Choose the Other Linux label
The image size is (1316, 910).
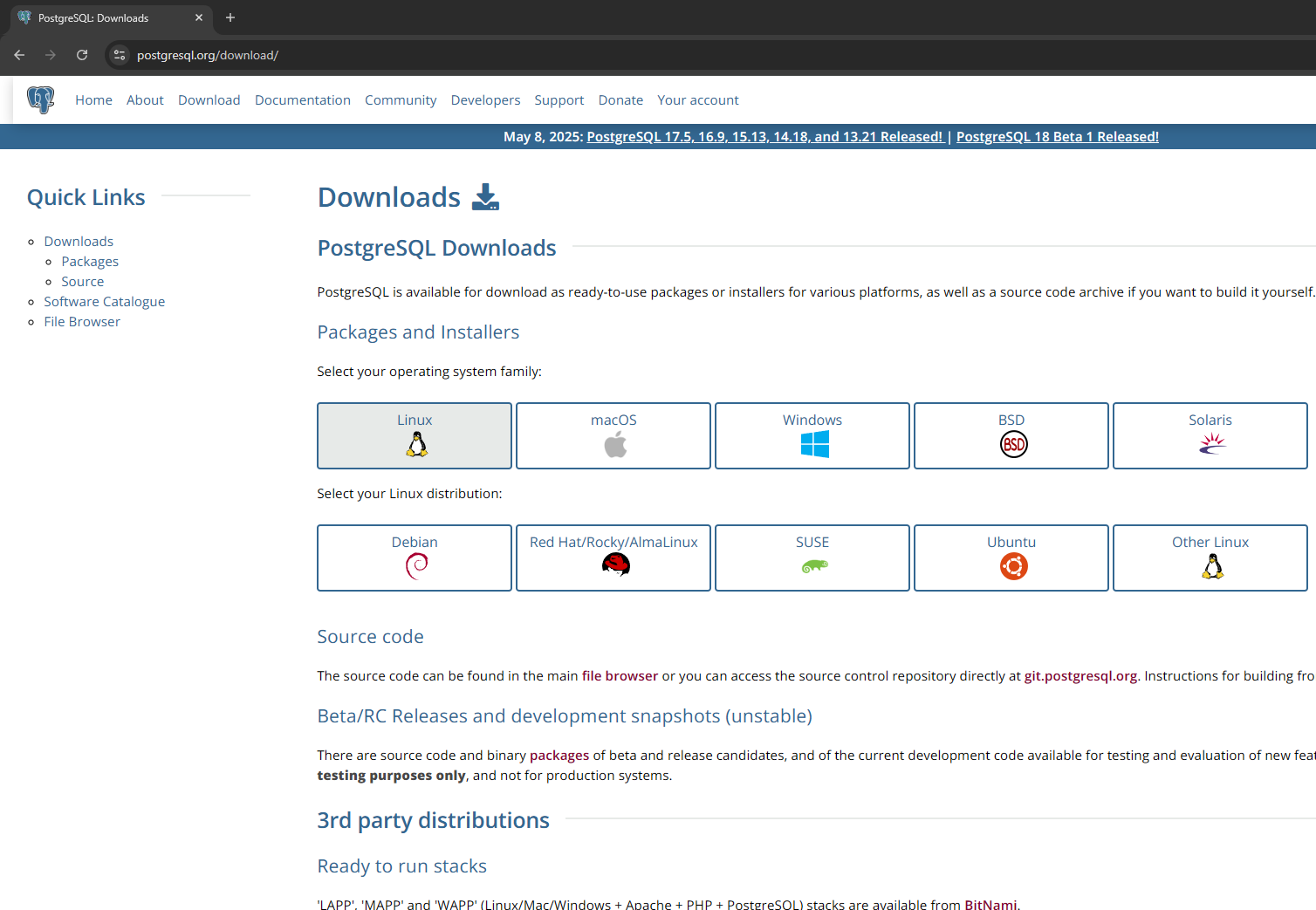[1210, 543]
